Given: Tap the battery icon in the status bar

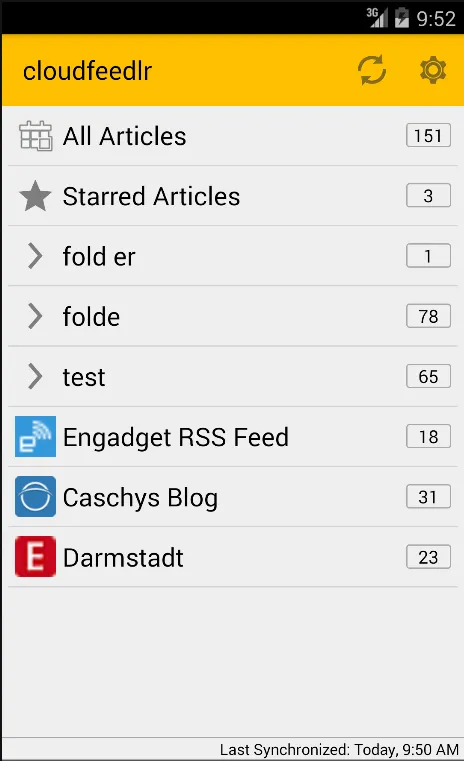Looking at the screenshot, I should click(402, 18).
